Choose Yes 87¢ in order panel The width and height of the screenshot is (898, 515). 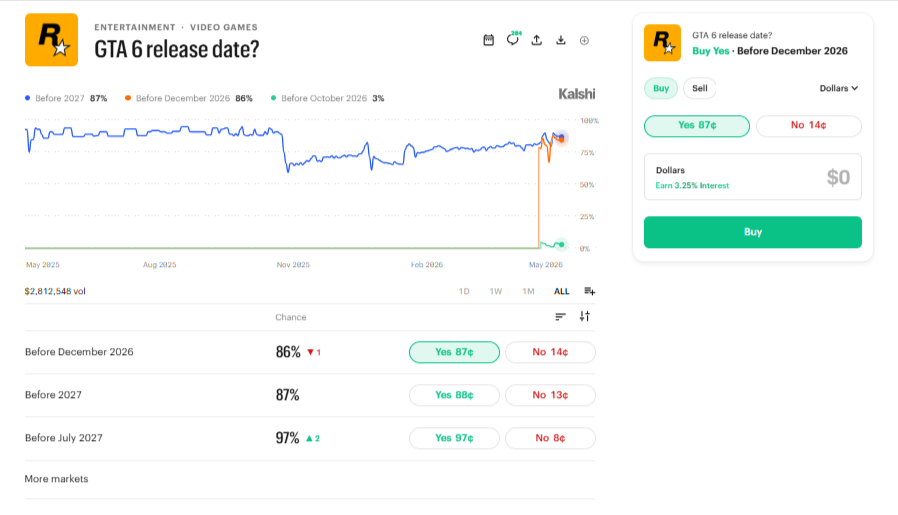[x=697, y=125]
